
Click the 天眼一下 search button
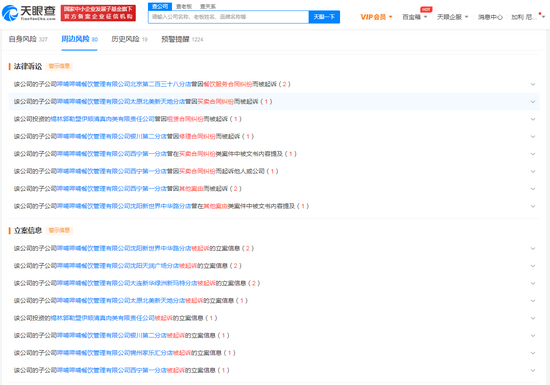click(324, 17)
